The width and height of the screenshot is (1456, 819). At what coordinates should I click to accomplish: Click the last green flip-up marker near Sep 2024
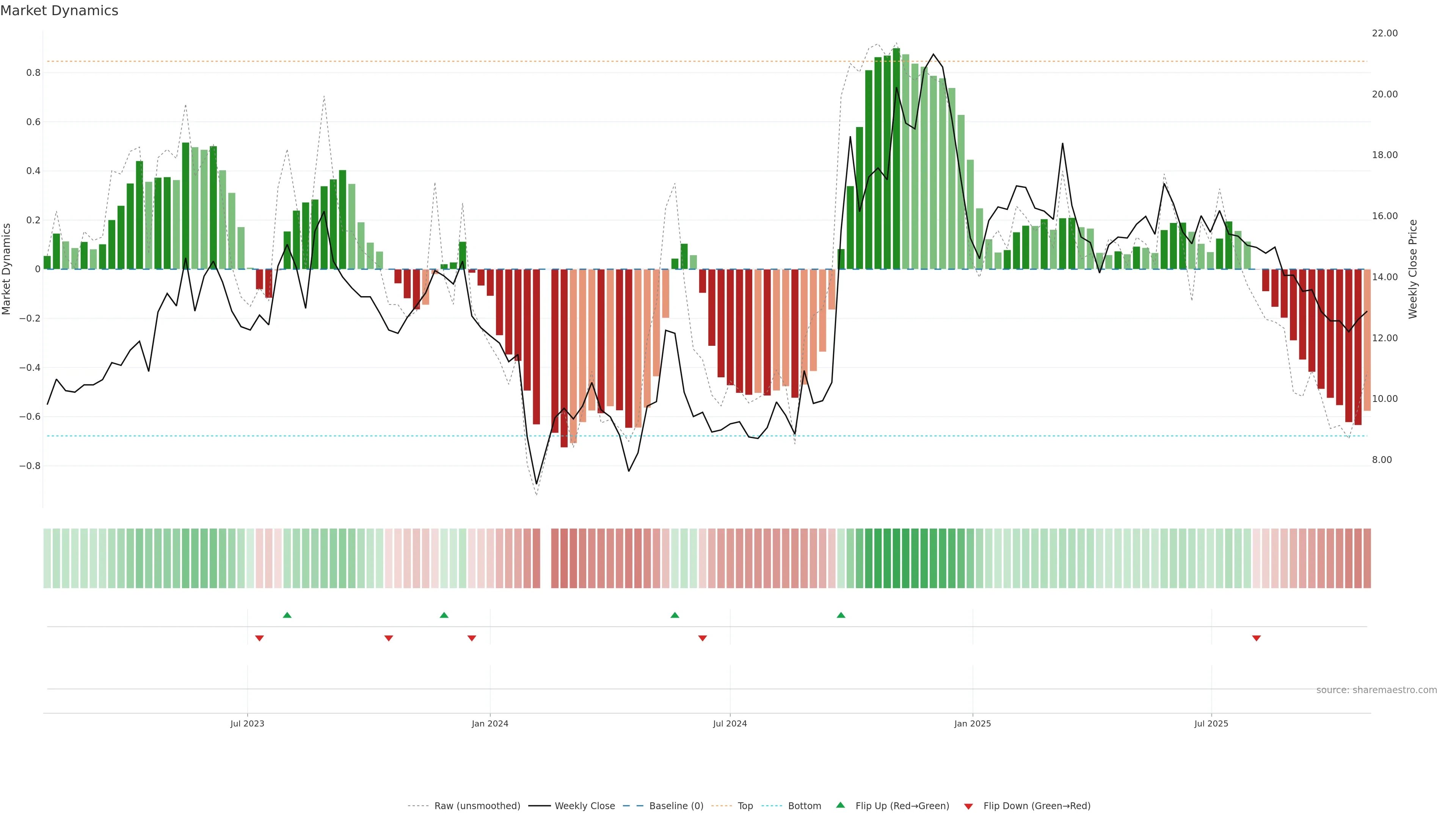[x=841, y=615]
